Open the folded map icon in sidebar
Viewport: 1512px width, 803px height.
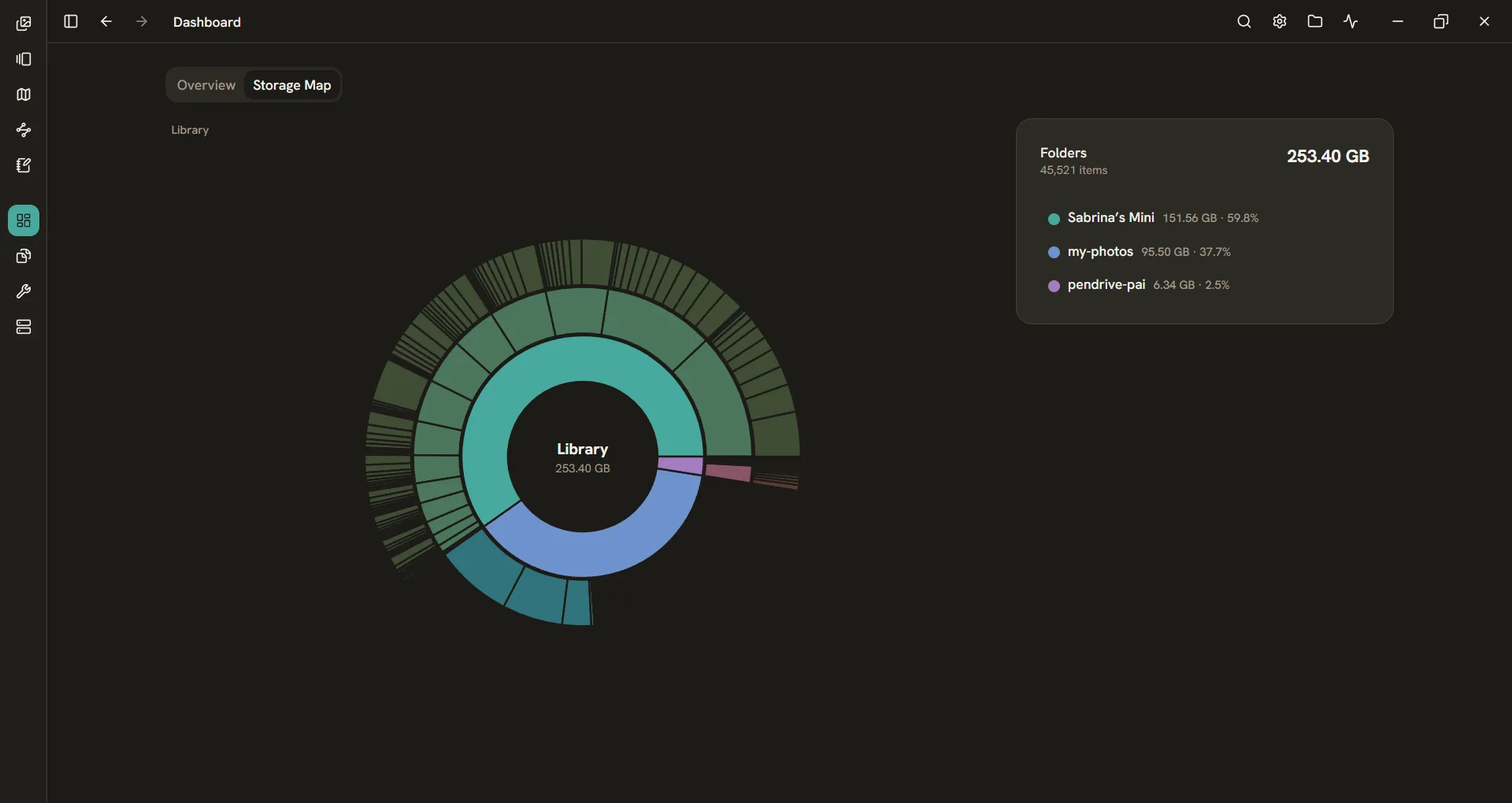[x=24, y=94]
